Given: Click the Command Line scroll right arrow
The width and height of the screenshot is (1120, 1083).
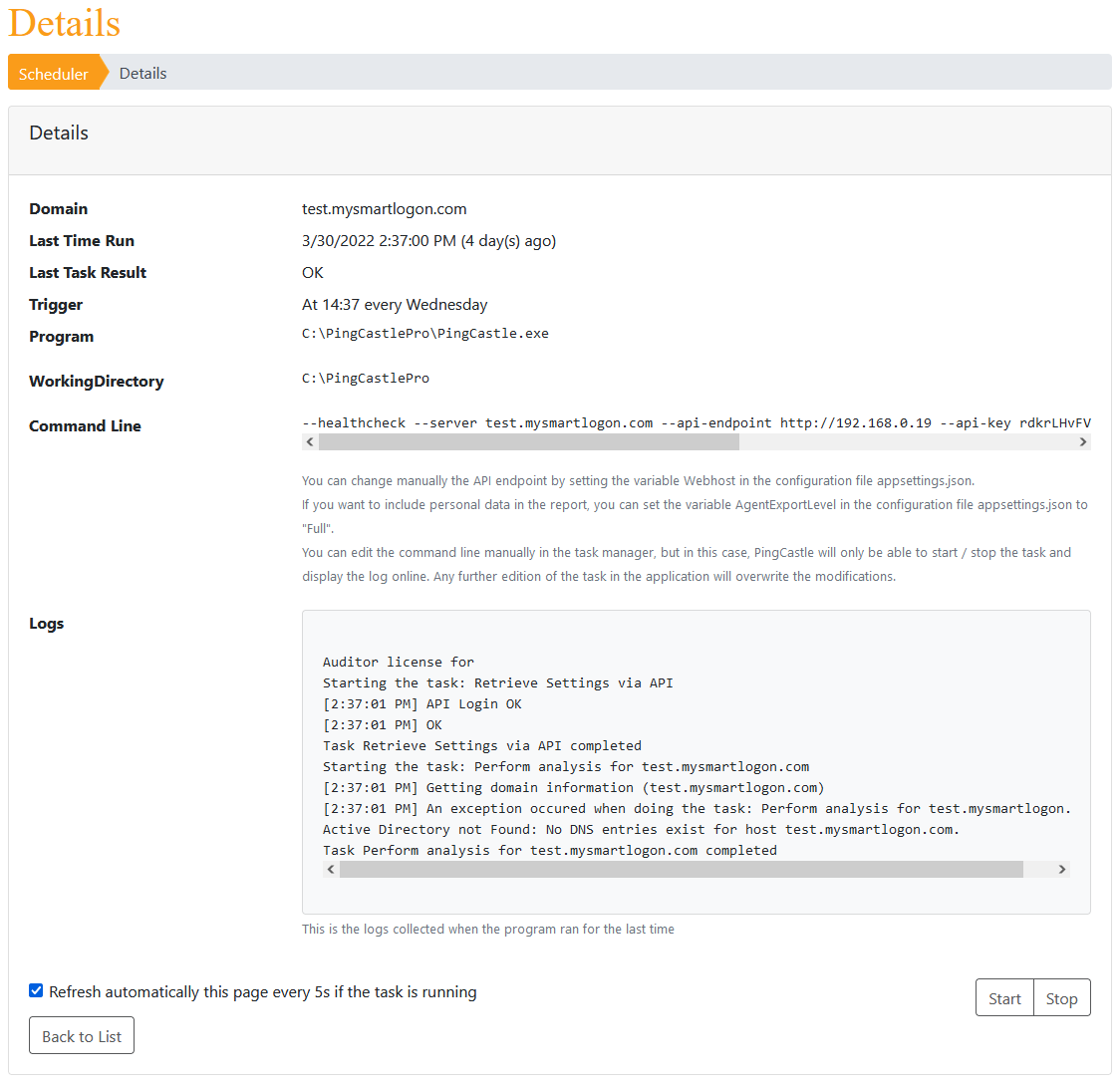Looking at the screenshot, I should click(1083, 442).
